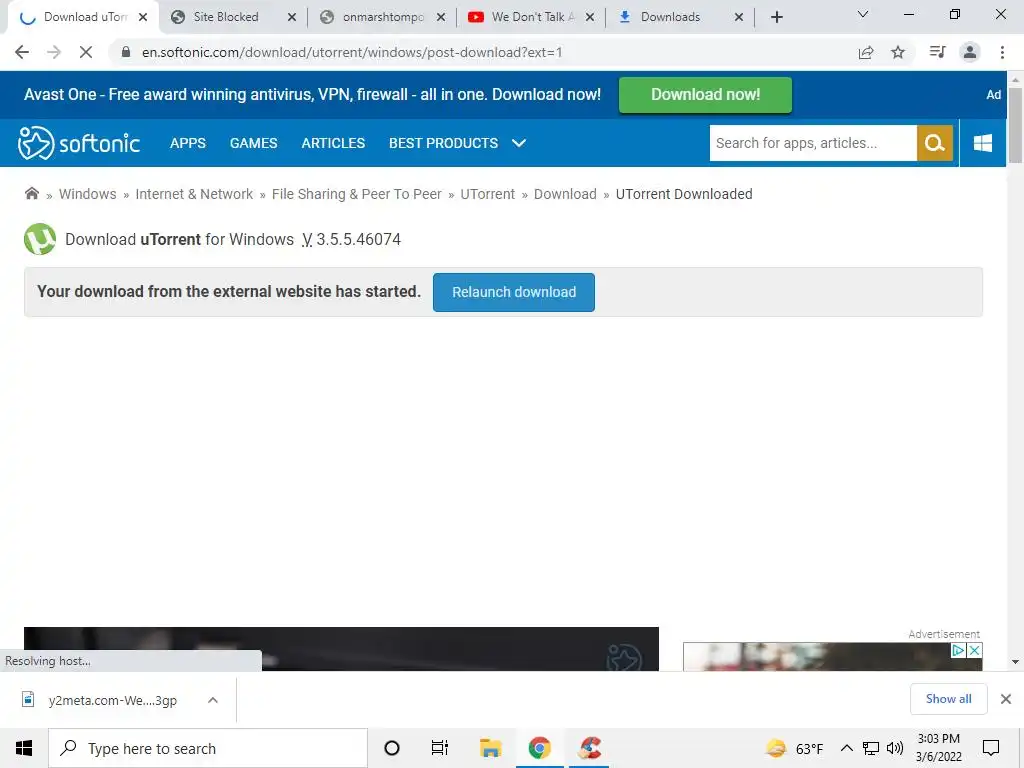Click the Softonic logo
Image resolution: width=1024 pixels, height=768 pixels.
click(79, 143)
